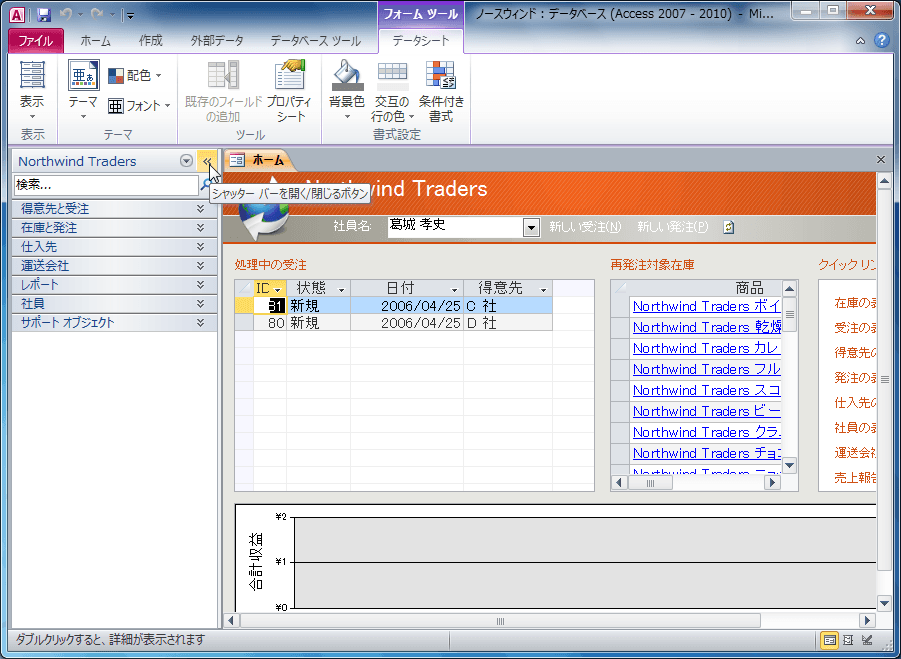Click the form's horizontal scrollbar right arrow
This screenshot has width=901, height=659.
click(x=867, y=621)
